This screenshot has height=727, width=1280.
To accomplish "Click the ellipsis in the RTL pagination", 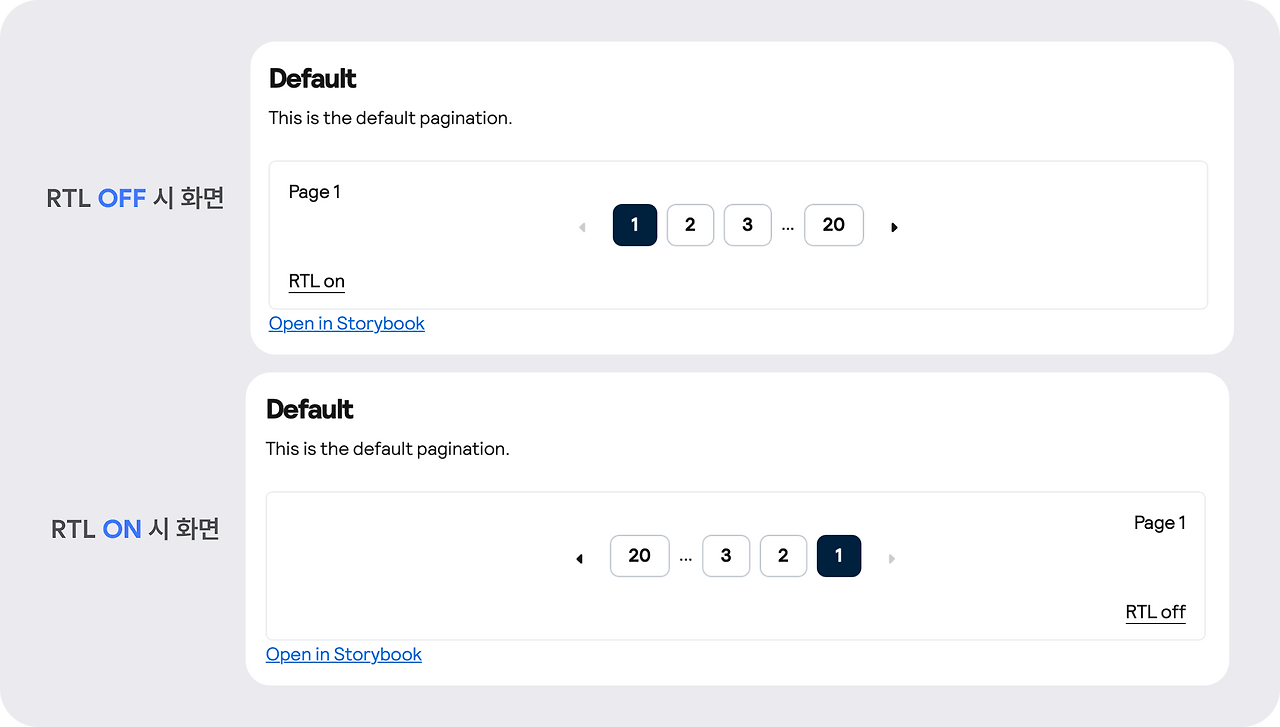I will 685,558.
